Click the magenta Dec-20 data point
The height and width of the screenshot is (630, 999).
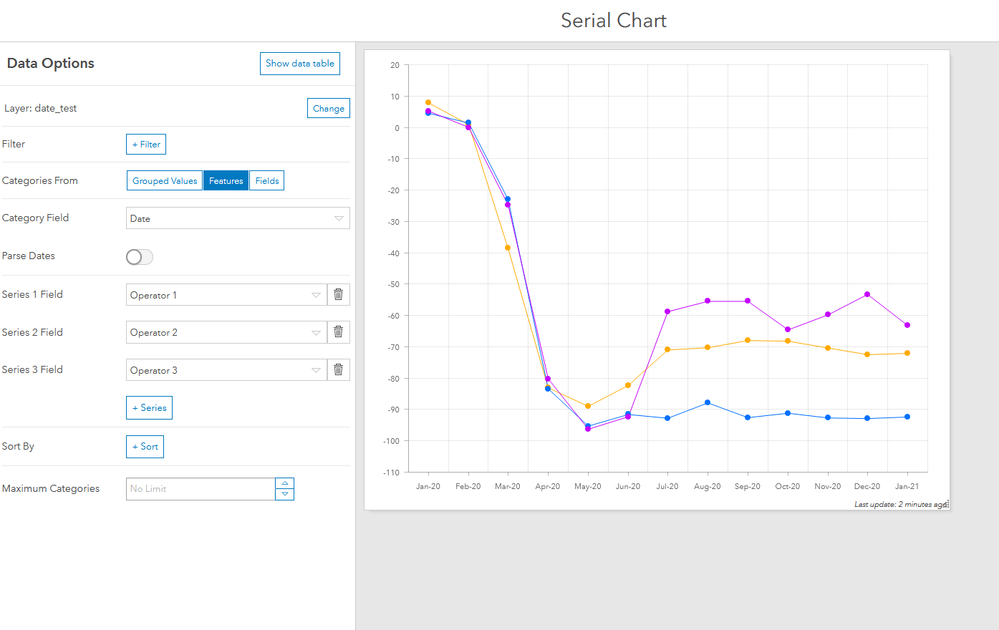(x=867, y=294)
